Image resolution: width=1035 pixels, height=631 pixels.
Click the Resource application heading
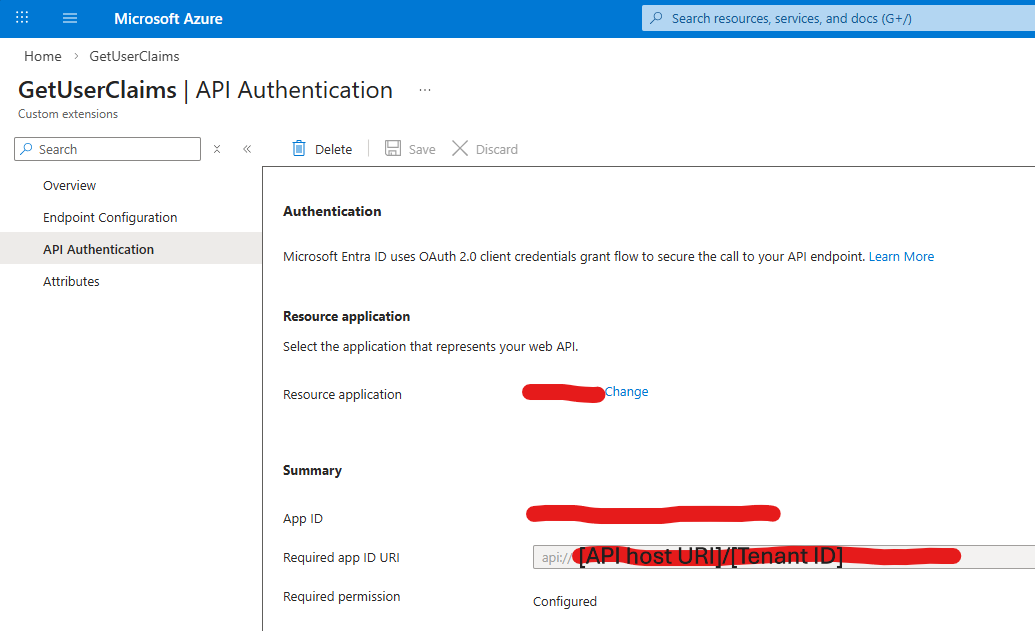(347, 316)
